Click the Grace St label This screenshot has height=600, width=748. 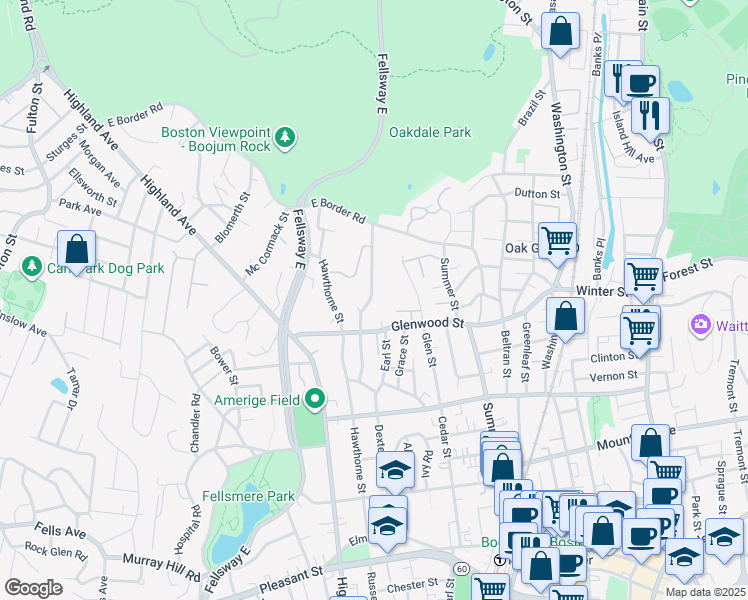point(402,355)
